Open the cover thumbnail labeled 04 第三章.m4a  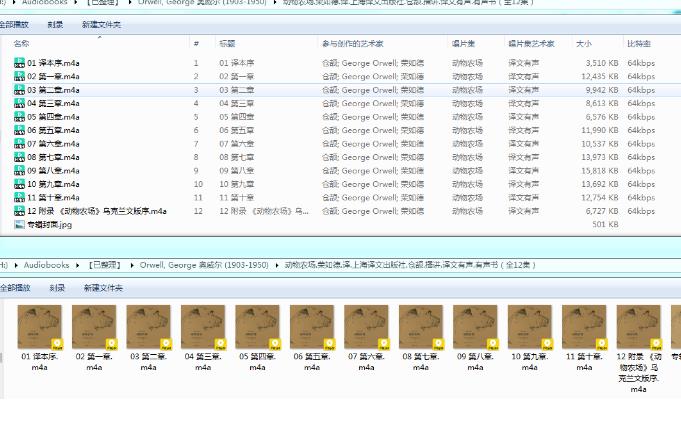(x=203, y=327)
